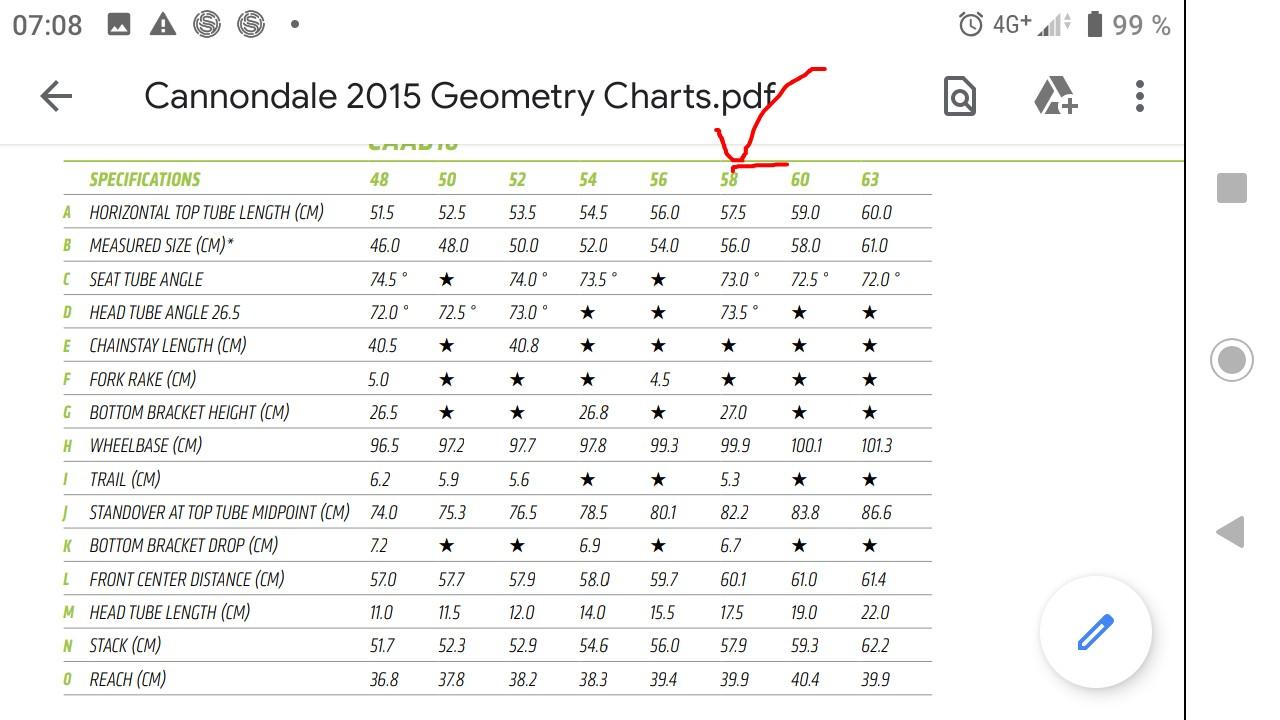Tap the 57.9 stack value
Screen dimensions: 1280x720
pyautogui.click(x=734, y=646)
